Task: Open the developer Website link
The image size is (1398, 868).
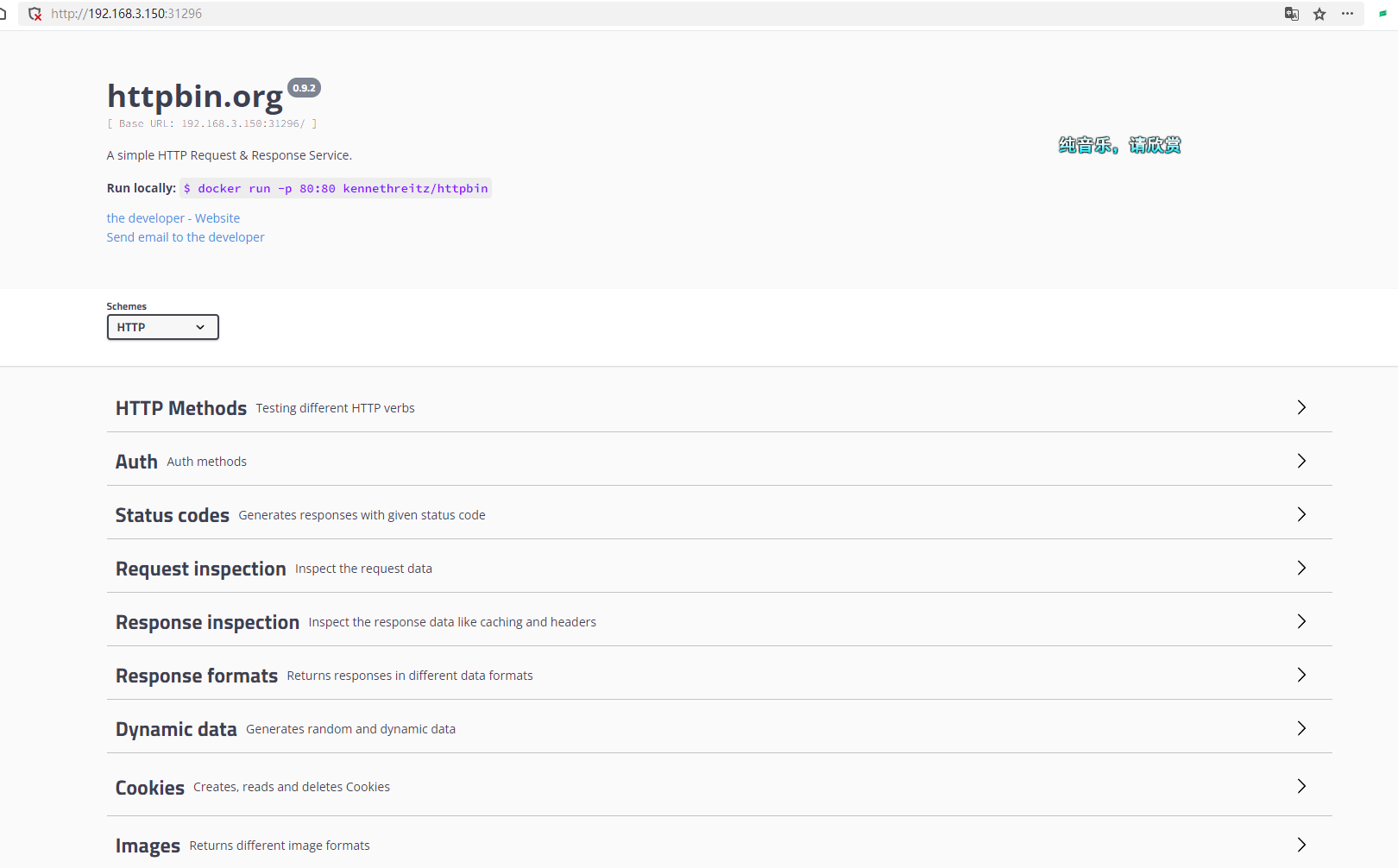Action: click(x=173, y=218)
